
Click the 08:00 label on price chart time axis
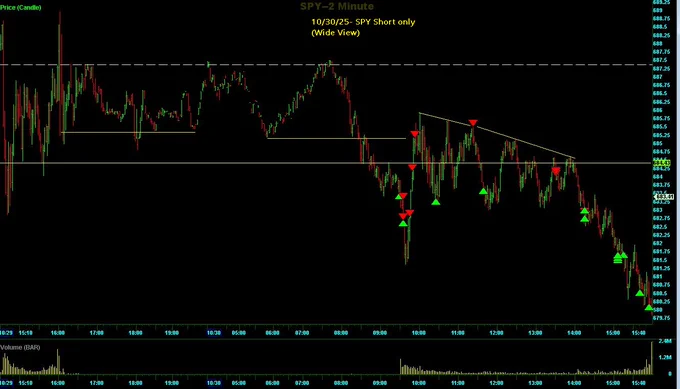pyautogui.click(x=341, y=333)
